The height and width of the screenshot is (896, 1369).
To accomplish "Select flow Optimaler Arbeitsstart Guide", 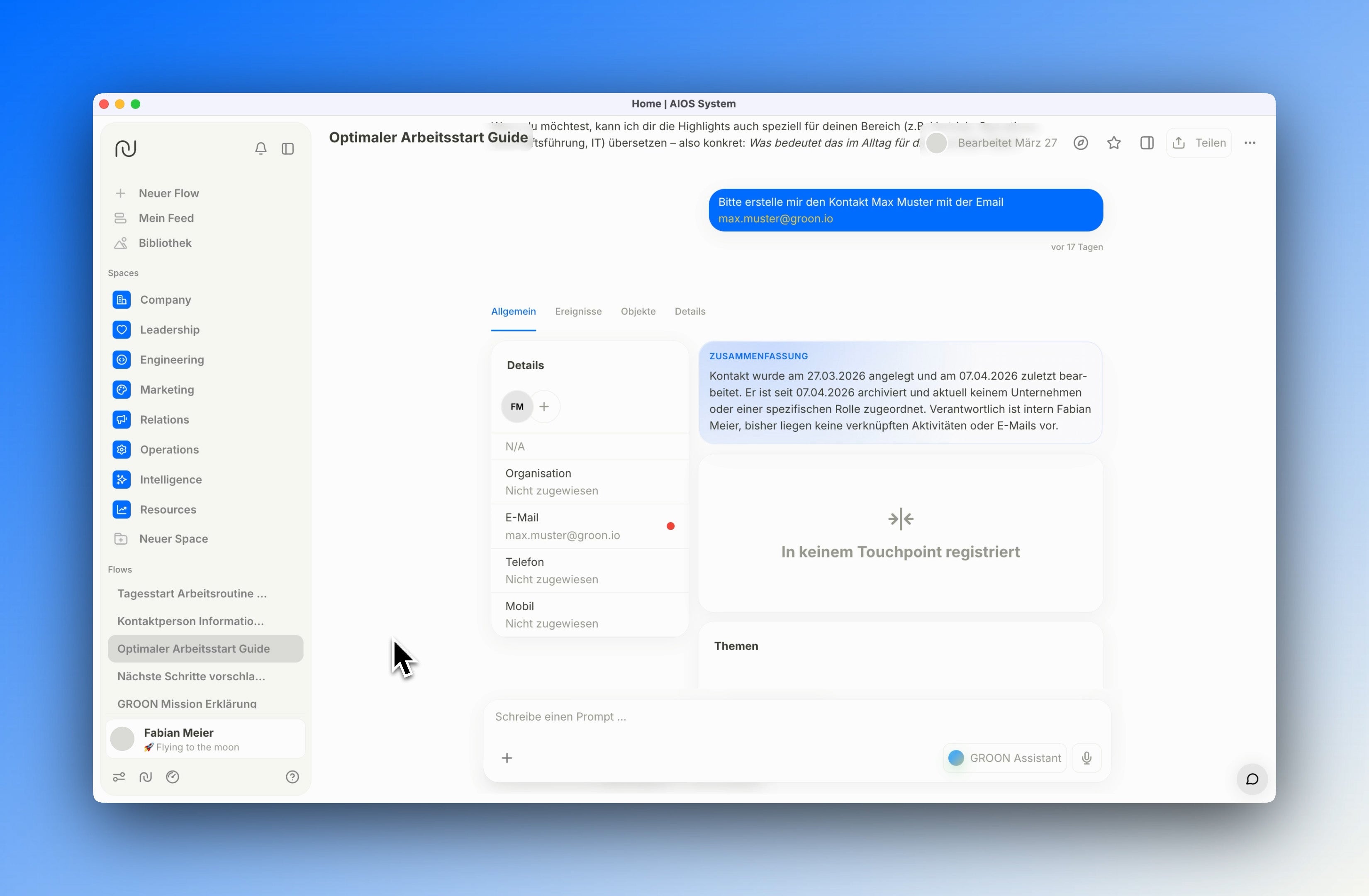I will pyautogui.click(x=205, y=649).
